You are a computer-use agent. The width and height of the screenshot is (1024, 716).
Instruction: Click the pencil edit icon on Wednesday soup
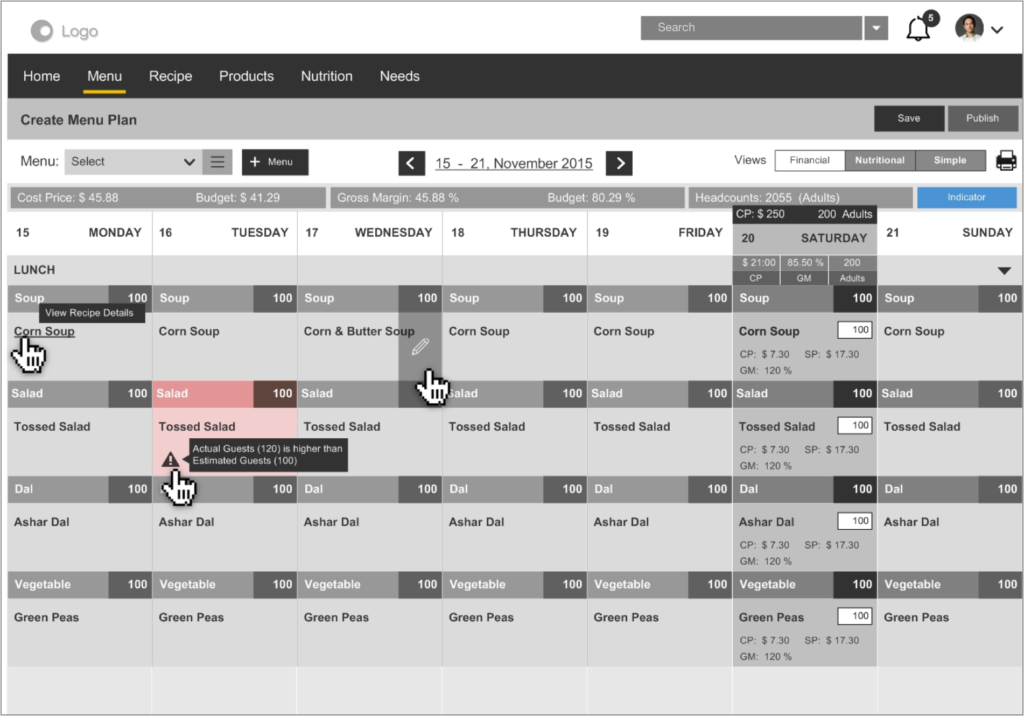pyautogui.click(x=420, y=347)
